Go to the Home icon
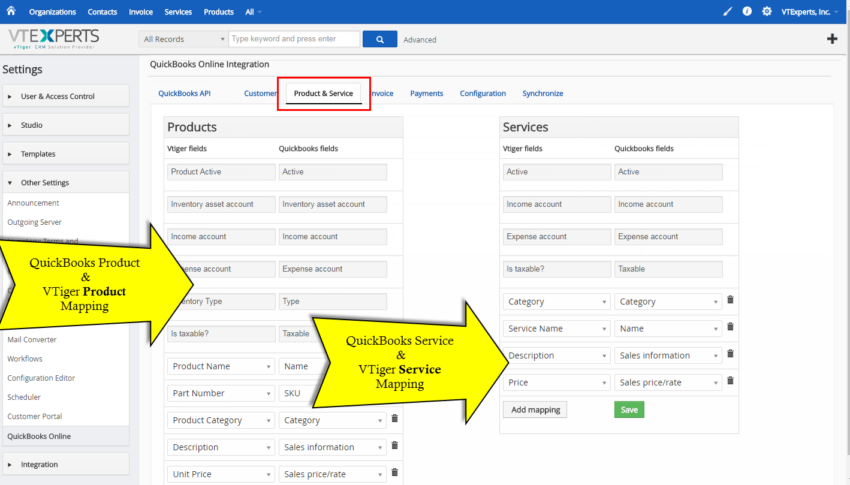The width and height of the screenshot is (850, 485). 11,11
